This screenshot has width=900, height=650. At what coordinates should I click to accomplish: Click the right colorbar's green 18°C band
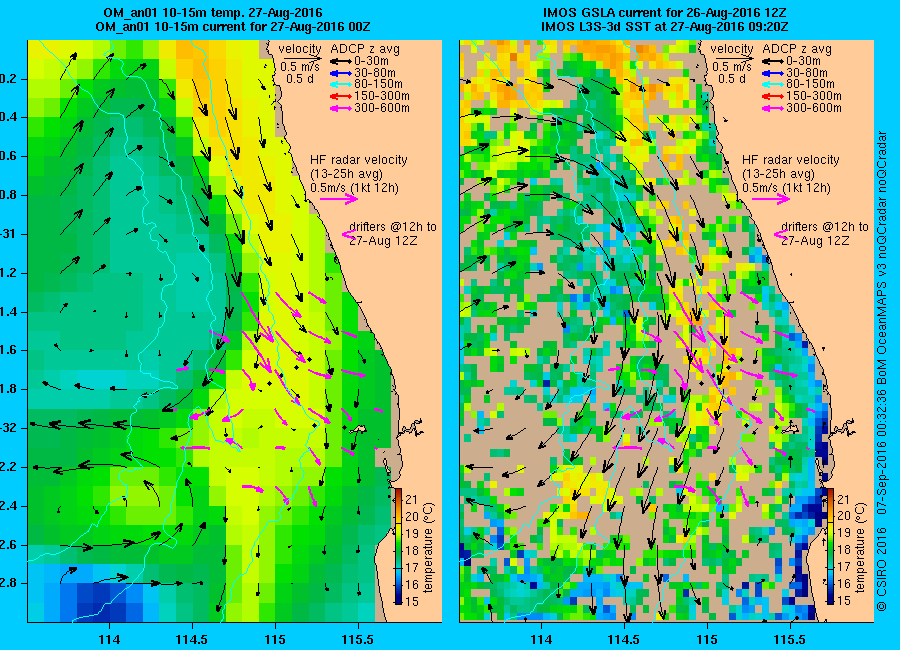click(830, 550)
